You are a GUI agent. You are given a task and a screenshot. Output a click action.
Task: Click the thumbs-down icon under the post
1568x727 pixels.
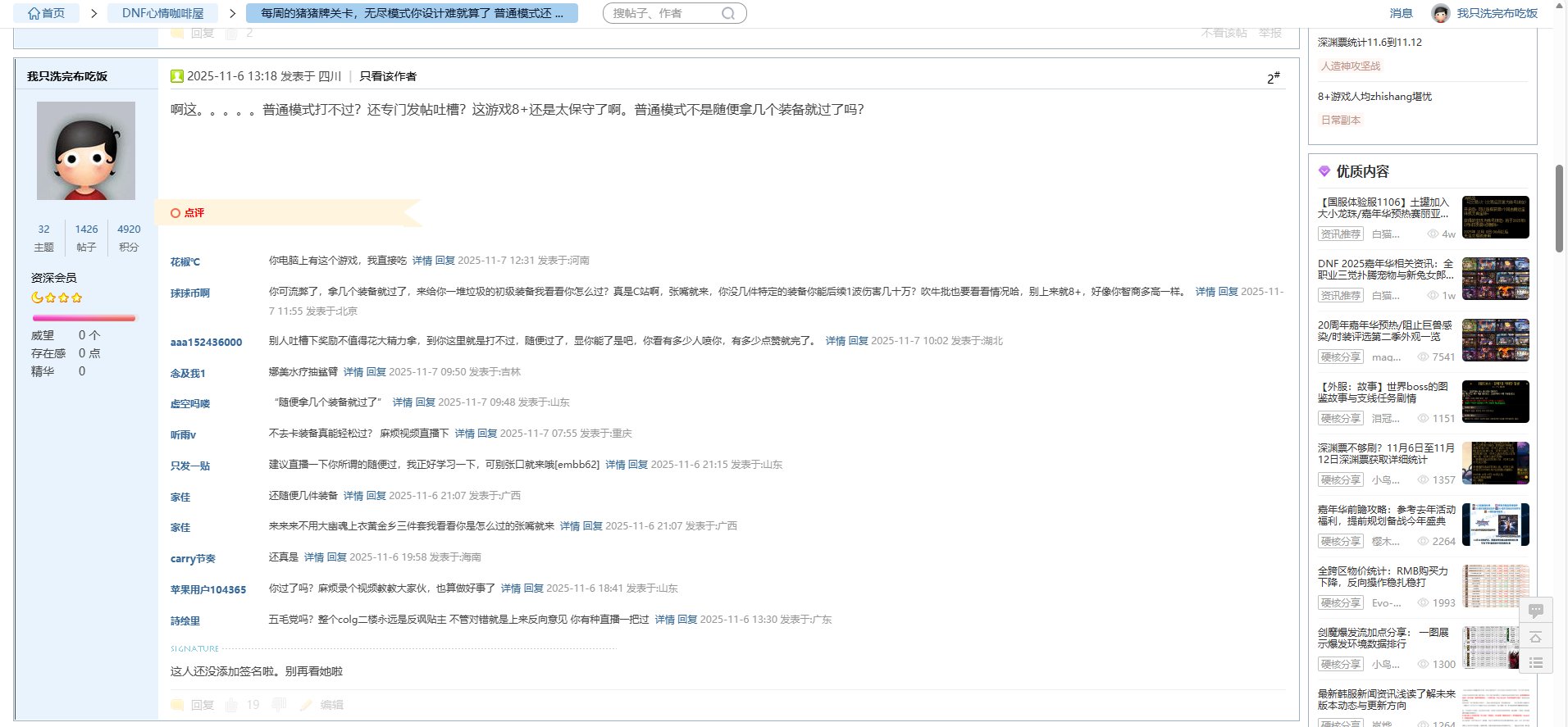coord(279,705)
